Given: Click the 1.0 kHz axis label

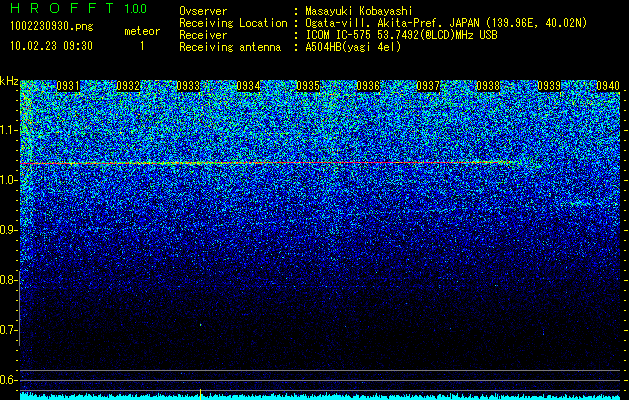Looking at the screenshot, I should tap(8, 180).
